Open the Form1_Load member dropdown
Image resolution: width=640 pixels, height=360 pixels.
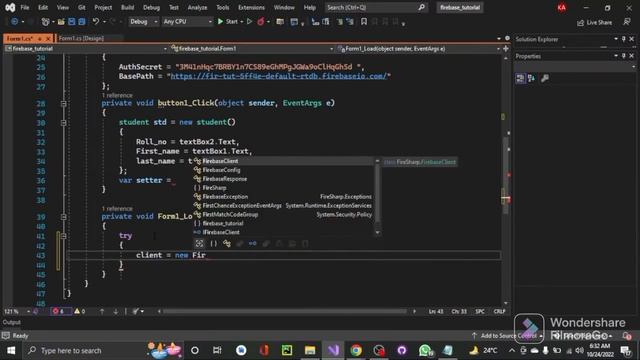click(418, 49)
